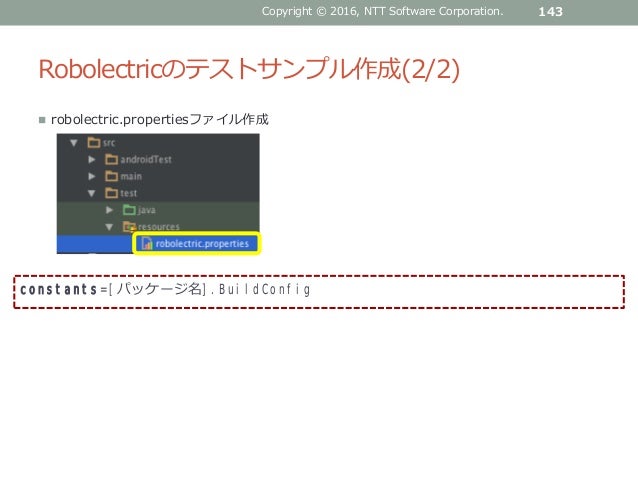Expand the androidTest folder arrow
Screen dimensions: 638x479
click(92, 160)
